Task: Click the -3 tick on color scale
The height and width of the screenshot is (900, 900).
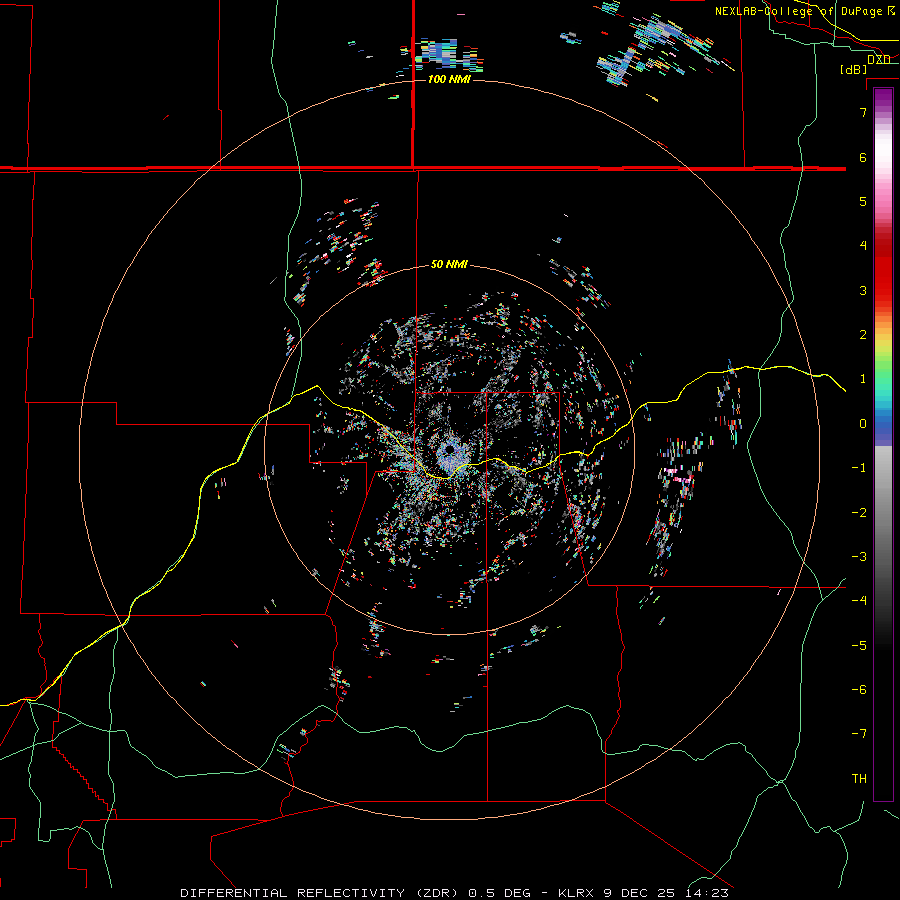Action: [859, 557]
